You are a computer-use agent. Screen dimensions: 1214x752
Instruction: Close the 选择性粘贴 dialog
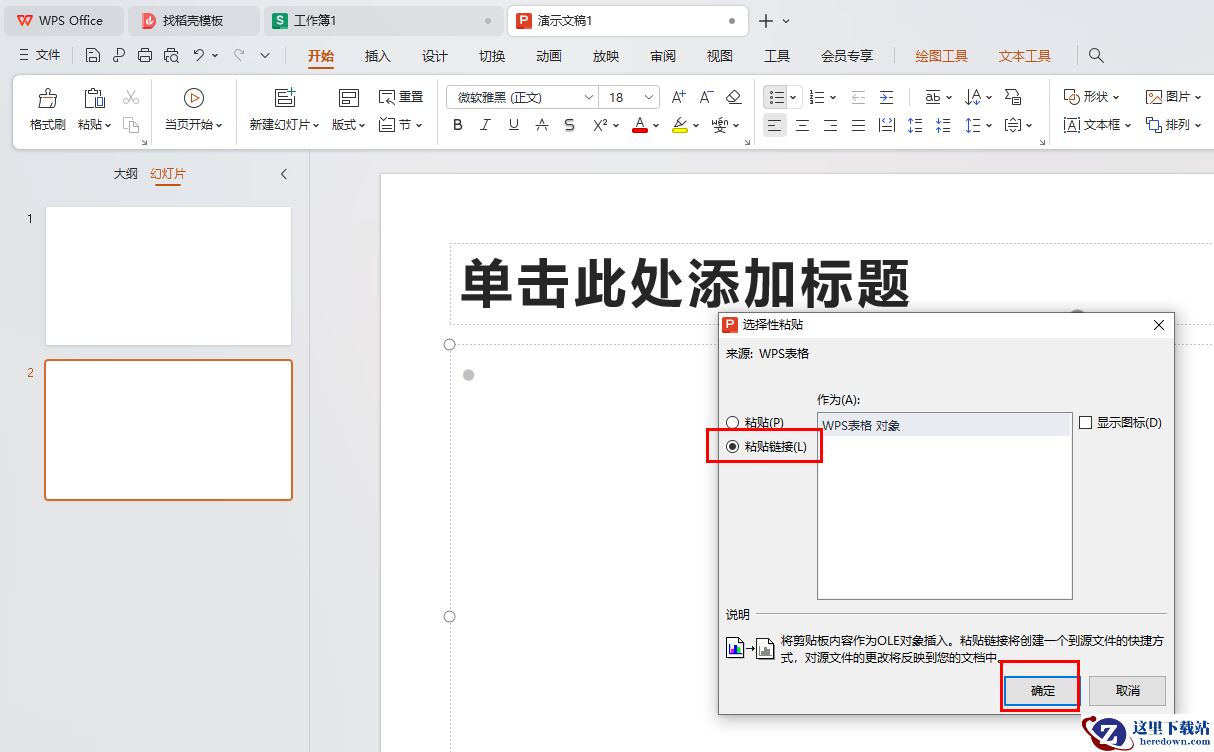click(x=1159, y=325)
